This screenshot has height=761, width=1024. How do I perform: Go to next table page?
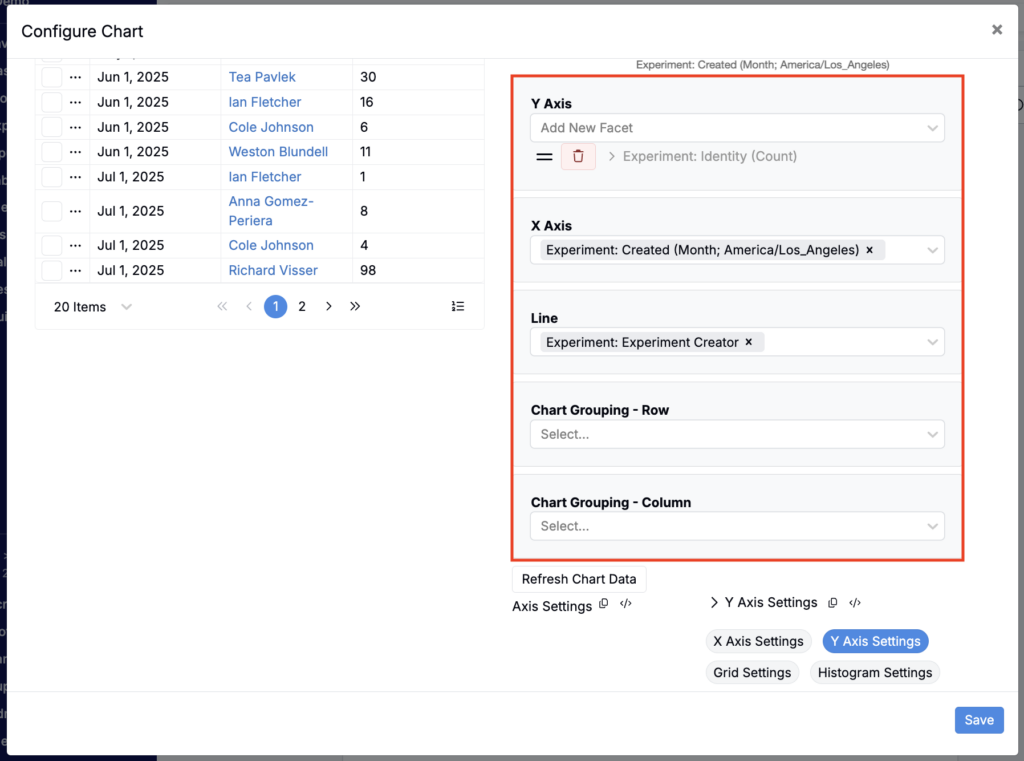(328, 306)
